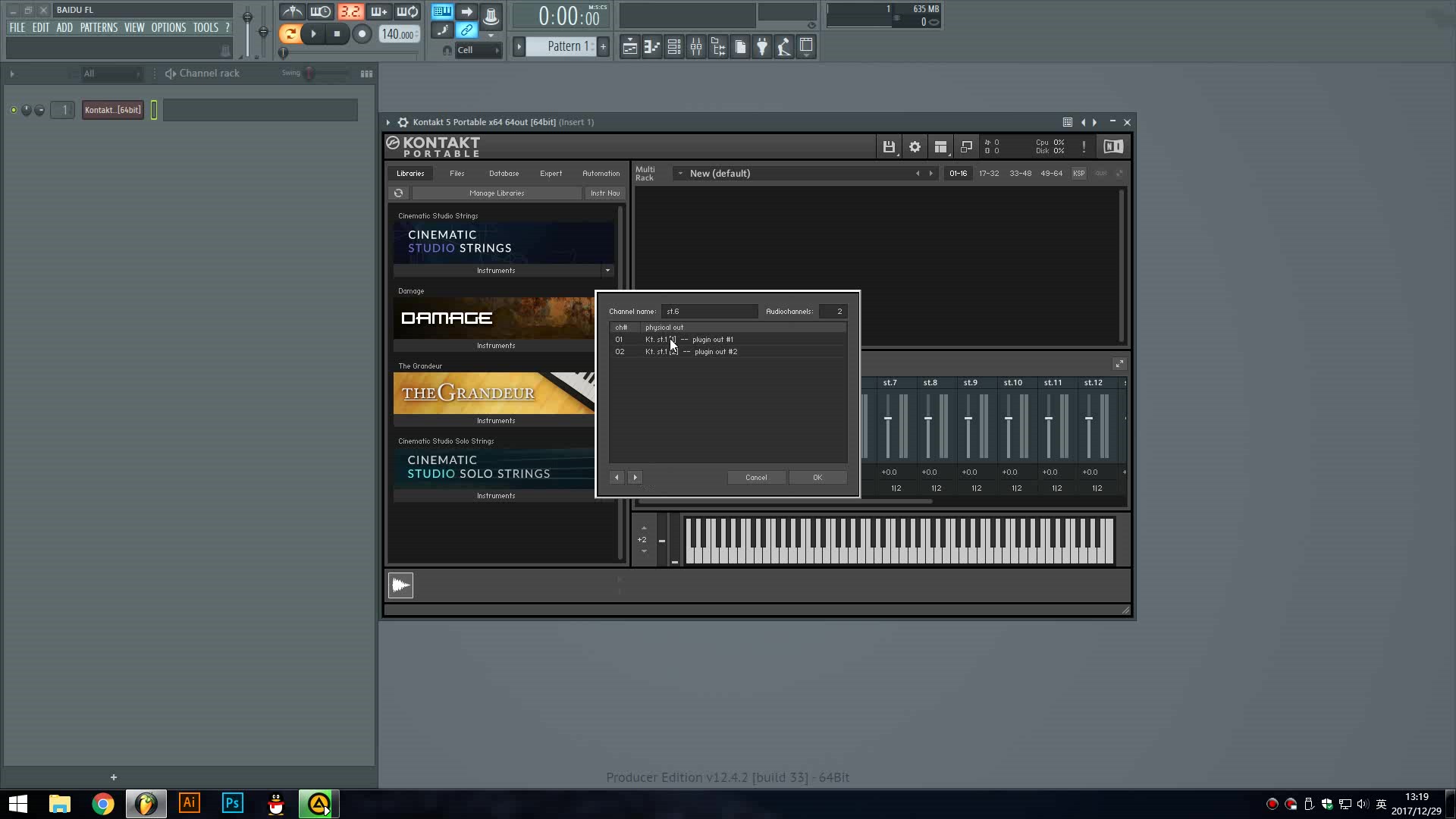The height and width of the screenshot is (819, 1456).
Task: Click the libraries refresh icon
Action: coord(398,193)
